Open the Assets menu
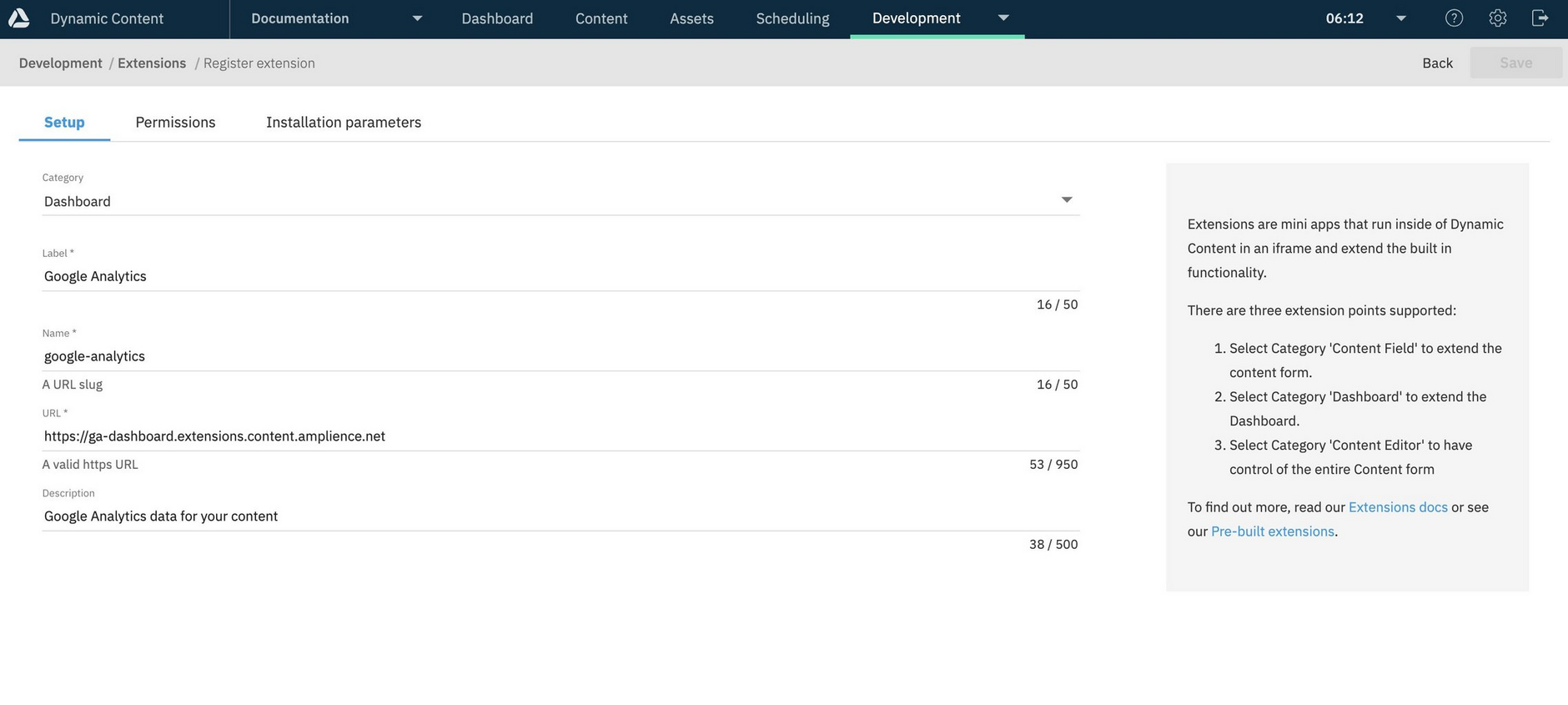1568x705 pixels. point(691,18)
